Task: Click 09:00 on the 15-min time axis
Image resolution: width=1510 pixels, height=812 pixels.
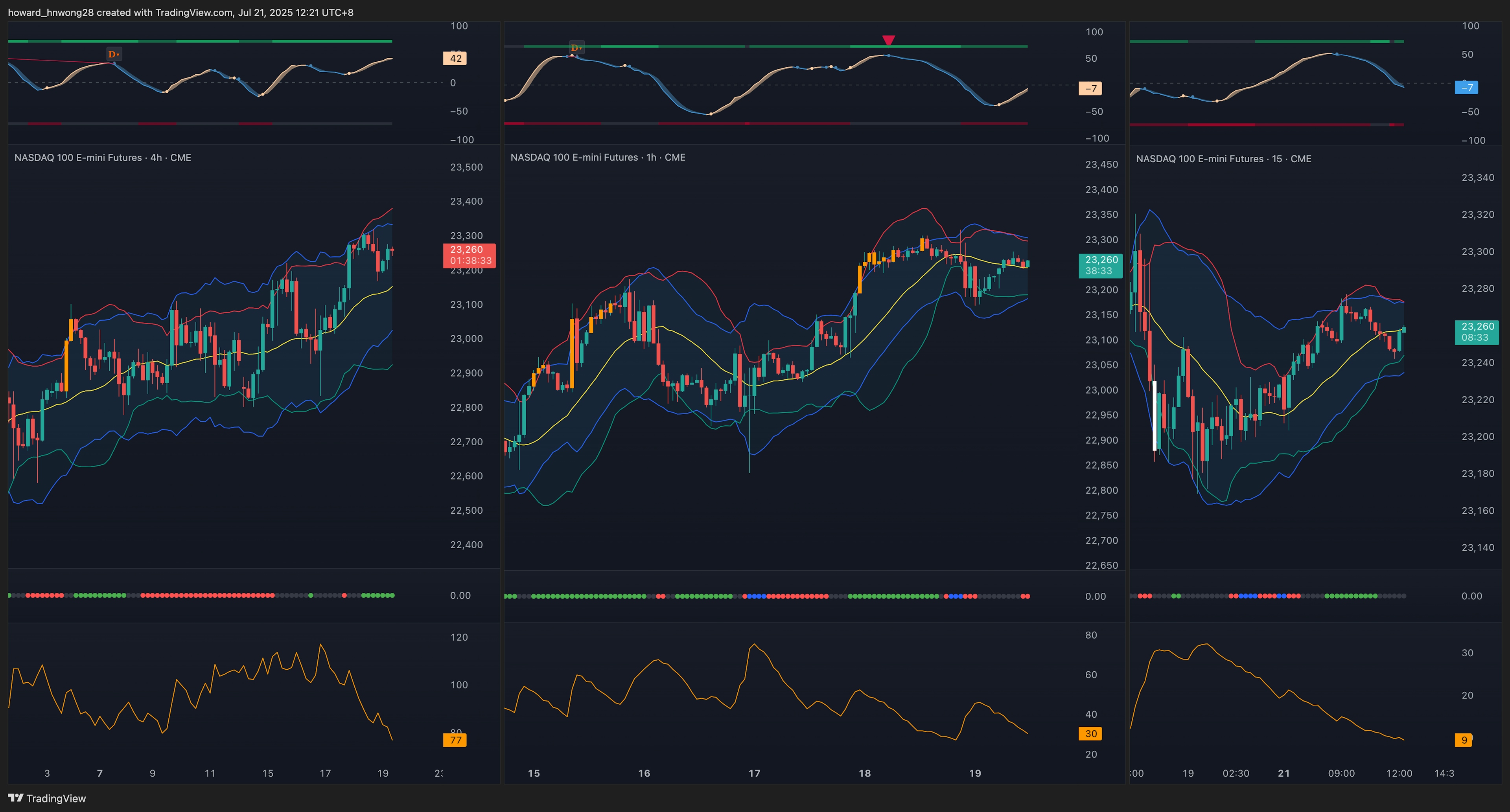Action: (x=1341, y=773)
